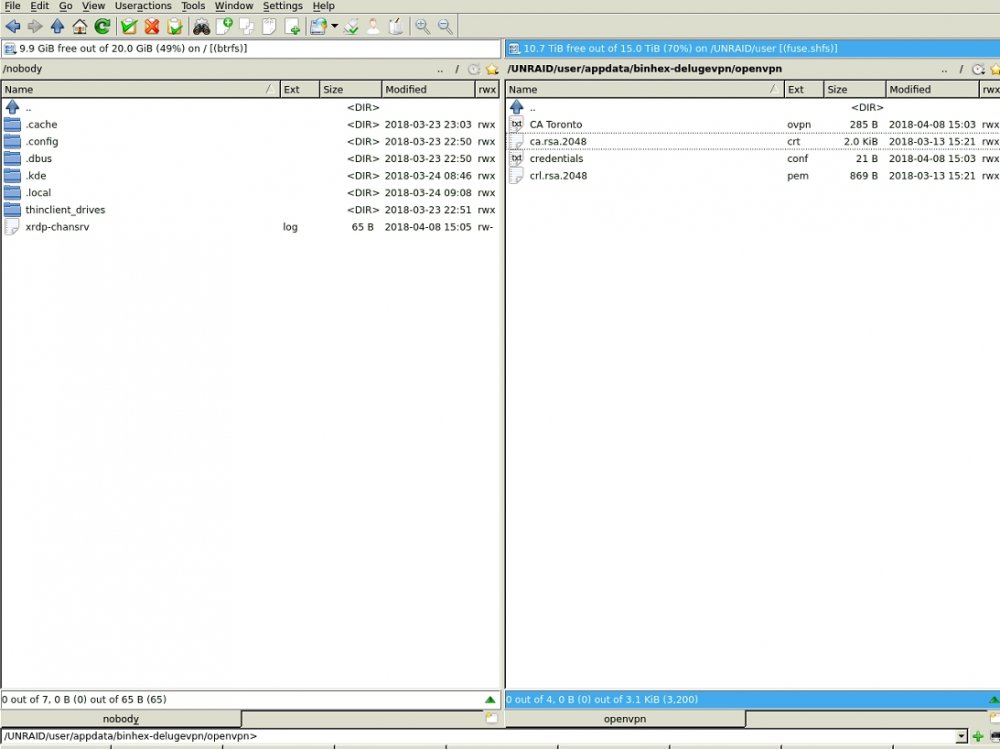1000x749 pixels.
Task: Click left panel green triangle popup toggle
Action: coord(490,700)
